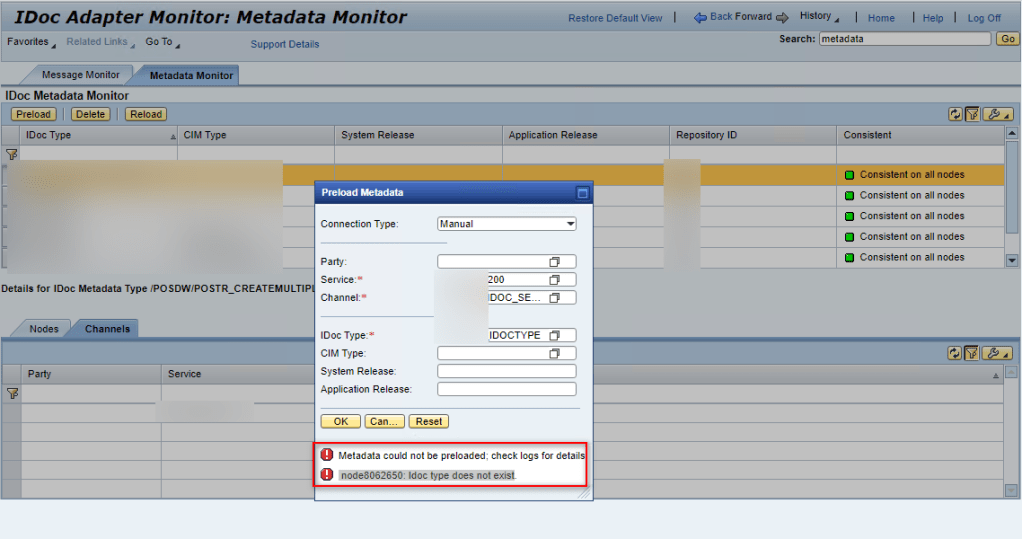1022x539 pixels.
Task: Toggle the filter icon in upper table toolbar
Action: (x=972, y=114)
